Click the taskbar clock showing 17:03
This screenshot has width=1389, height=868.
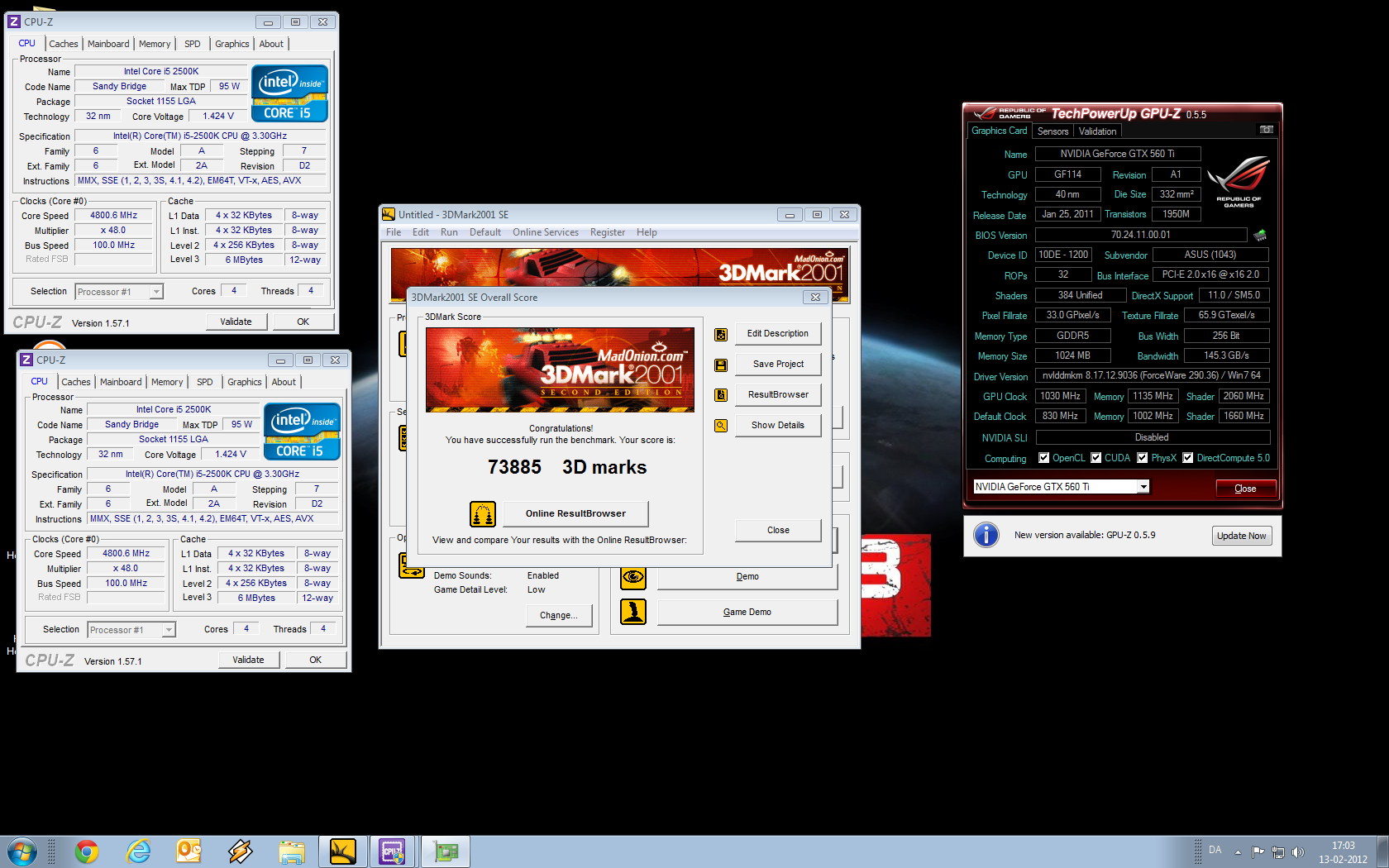(1343, 852)
